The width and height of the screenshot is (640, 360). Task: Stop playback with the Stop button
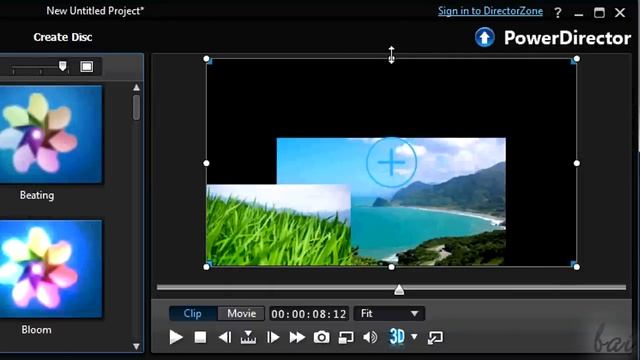click(200, 337)
